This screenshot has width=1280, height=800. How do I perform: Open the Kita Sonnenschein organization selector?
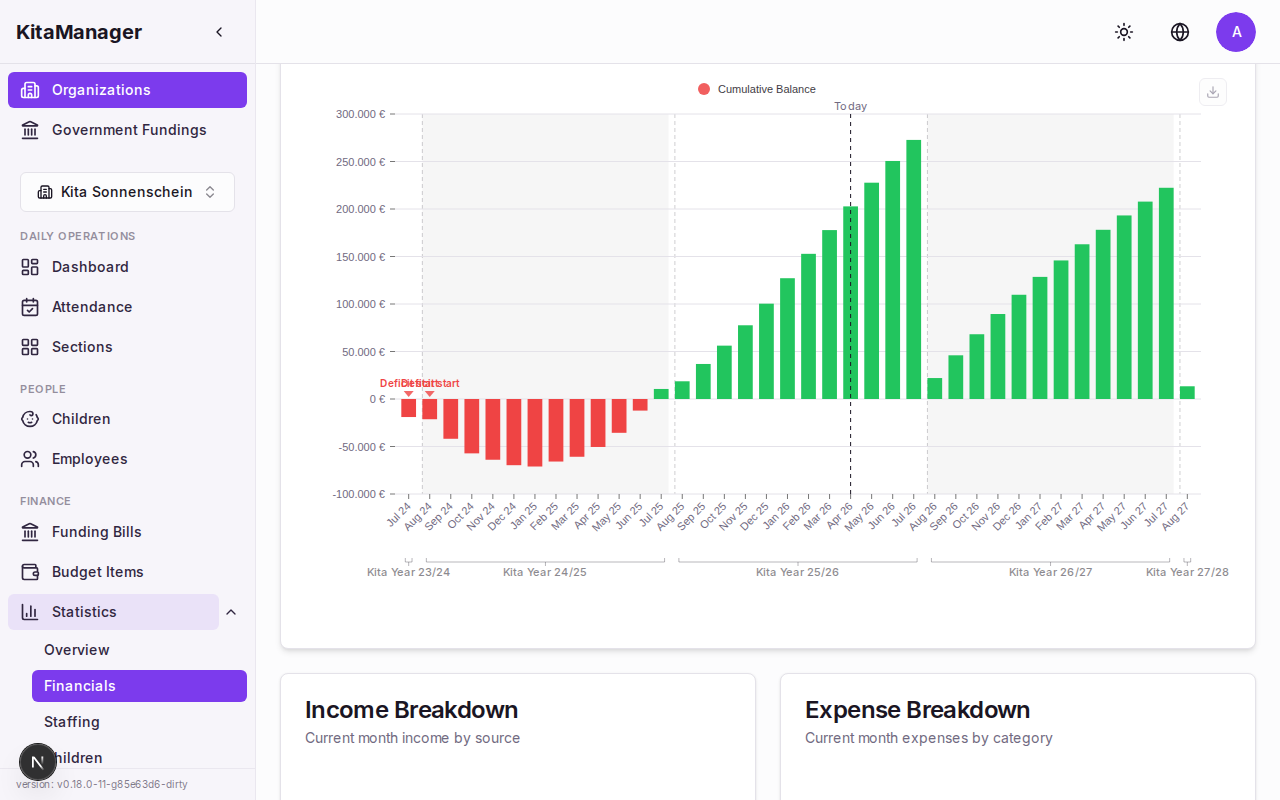coord(127,192)
